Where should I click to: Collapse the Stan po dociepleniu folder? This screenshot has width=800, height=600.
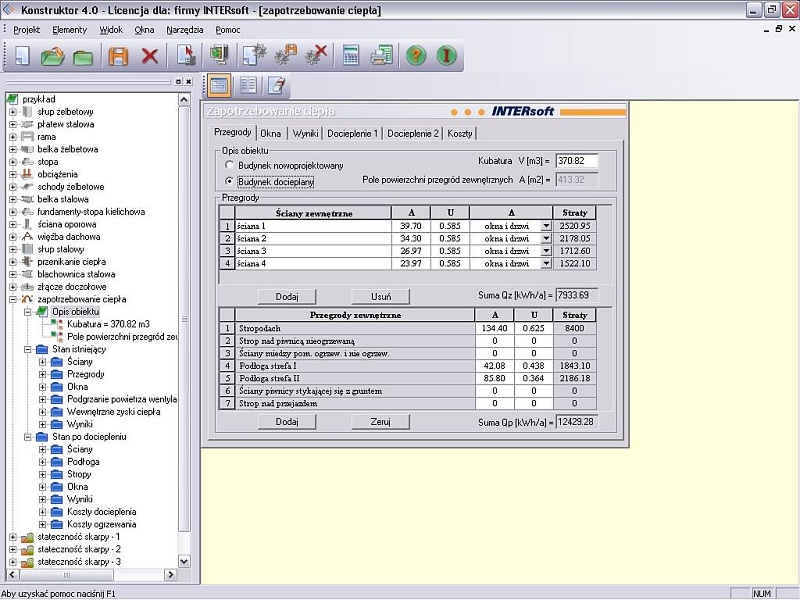click(28, 437)
